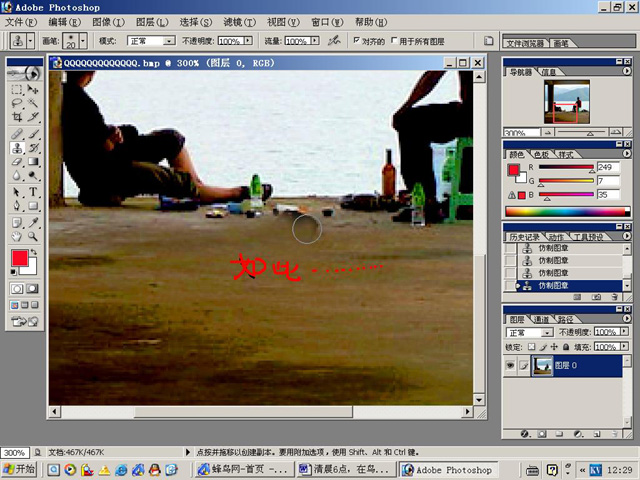Open 填充 fill arrow in Layers panel
The height and width of the screenshot is (480, 640).
(x=624, y=347)
